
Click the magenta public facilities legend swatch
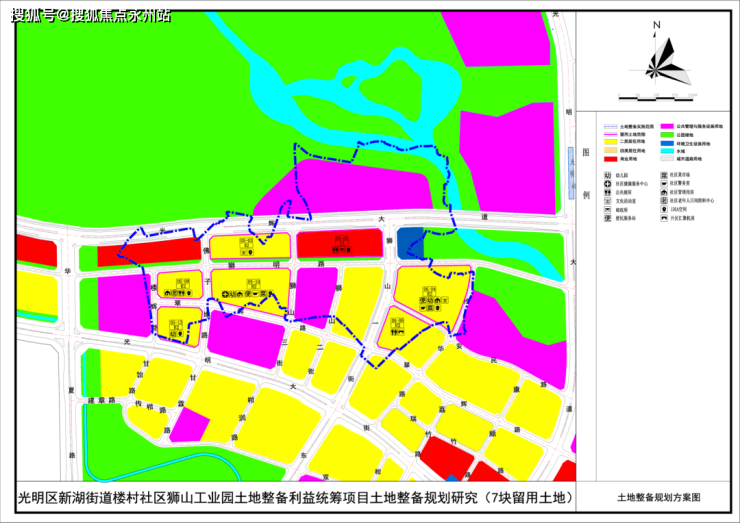pos(666,127)
